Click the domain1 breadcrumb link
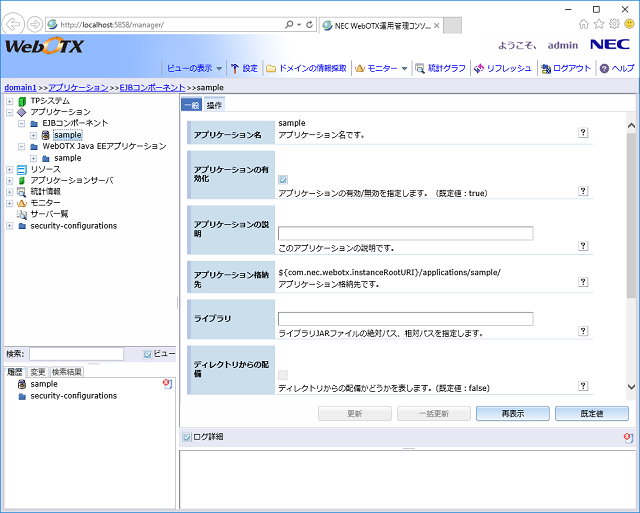640x513 pixels. pos(20,88)
